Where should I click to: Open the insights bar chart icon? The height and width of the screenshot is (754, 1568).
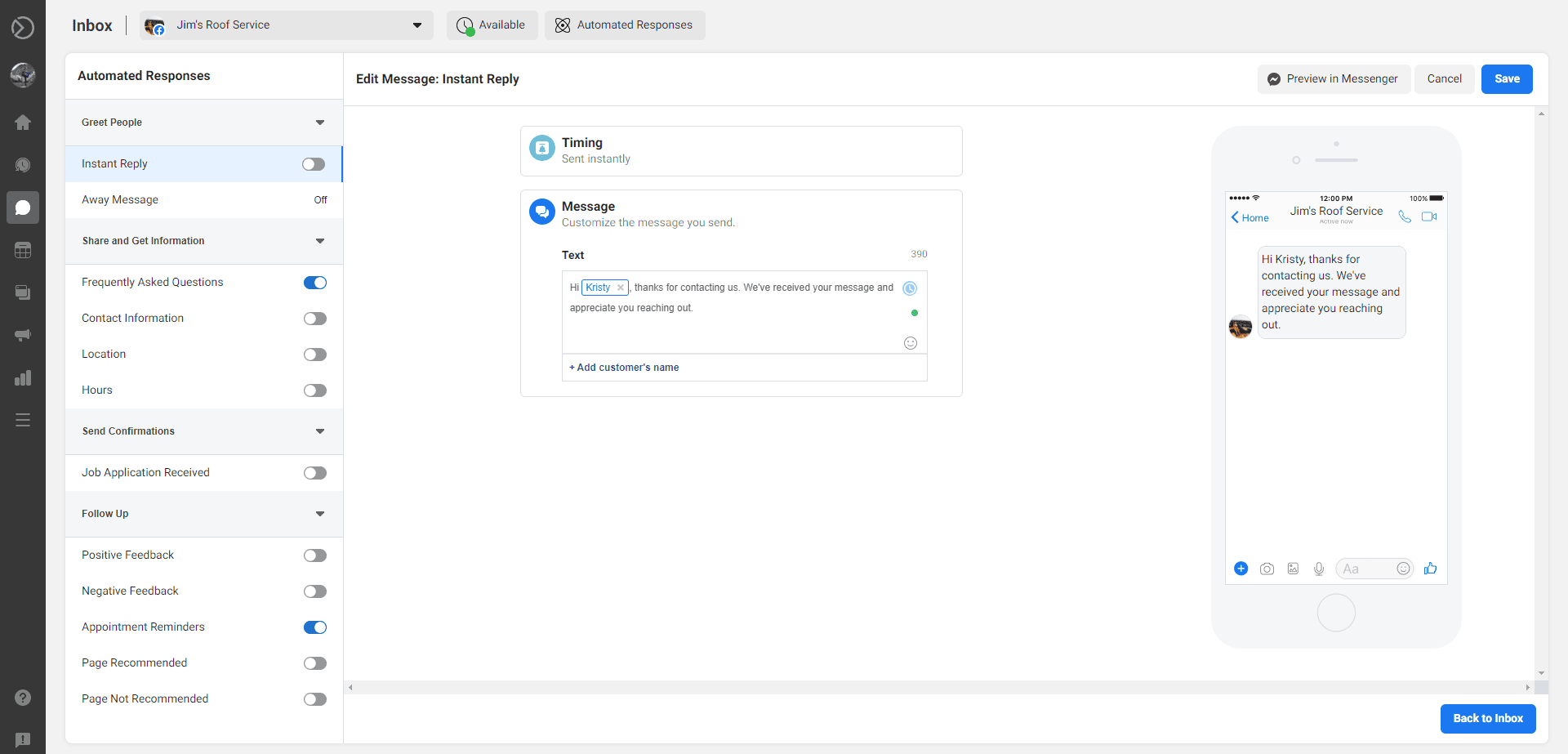23,377
